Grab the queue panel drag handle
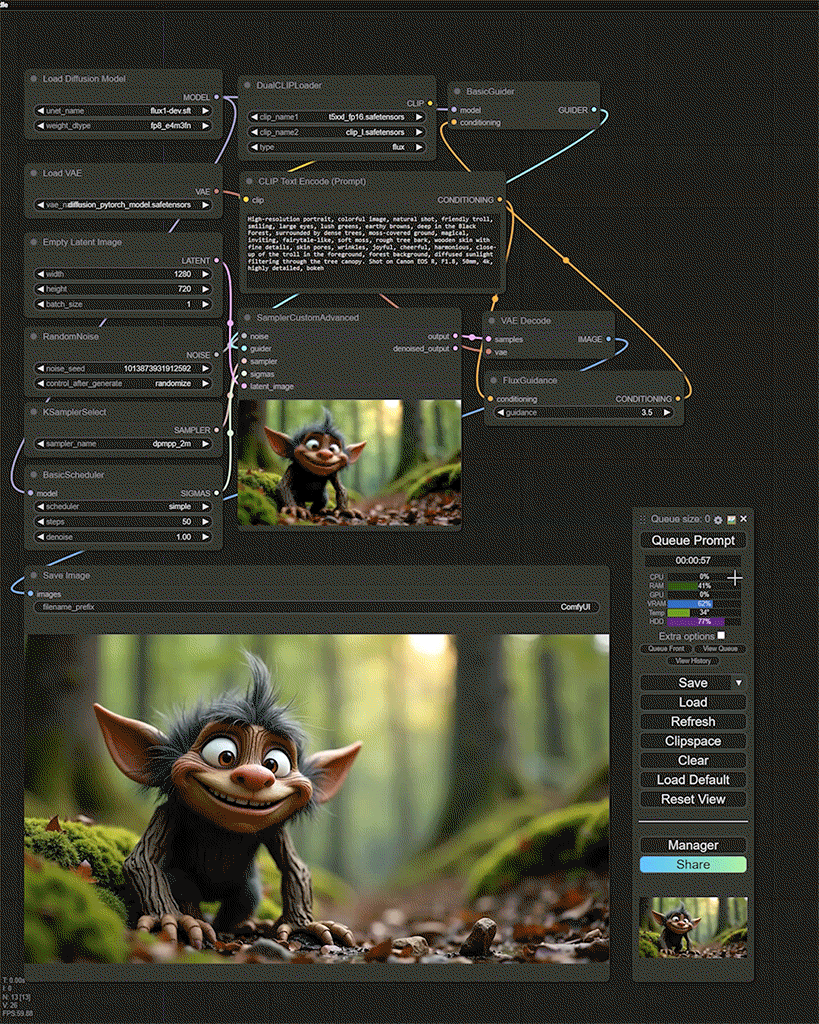 pyautogui.click(x=643, y=519)
